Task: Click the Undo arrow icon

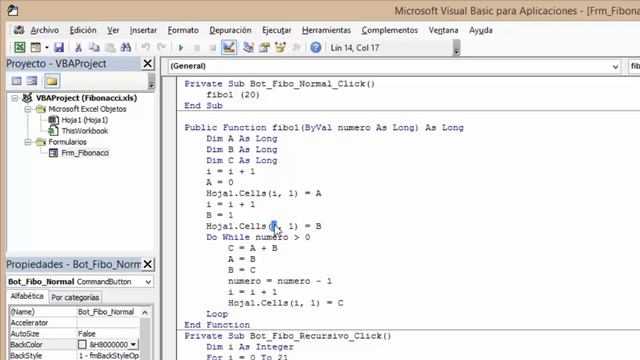Action: pos(146,47)
